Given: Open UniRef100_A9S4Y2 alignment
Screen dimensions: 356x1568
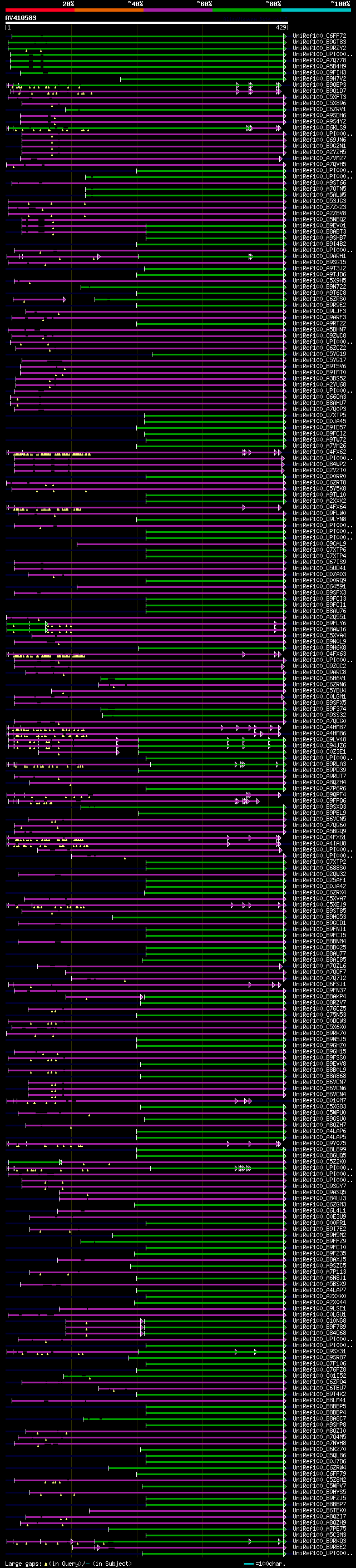Looking at the screenshot, I should [319, 122].
